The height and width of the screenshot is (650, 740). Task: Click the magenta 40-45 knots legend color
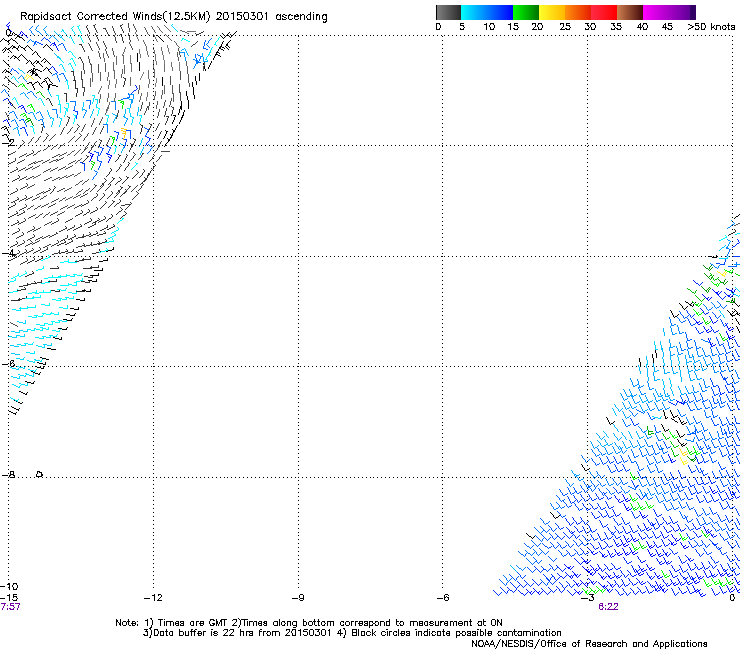point(656,12)
